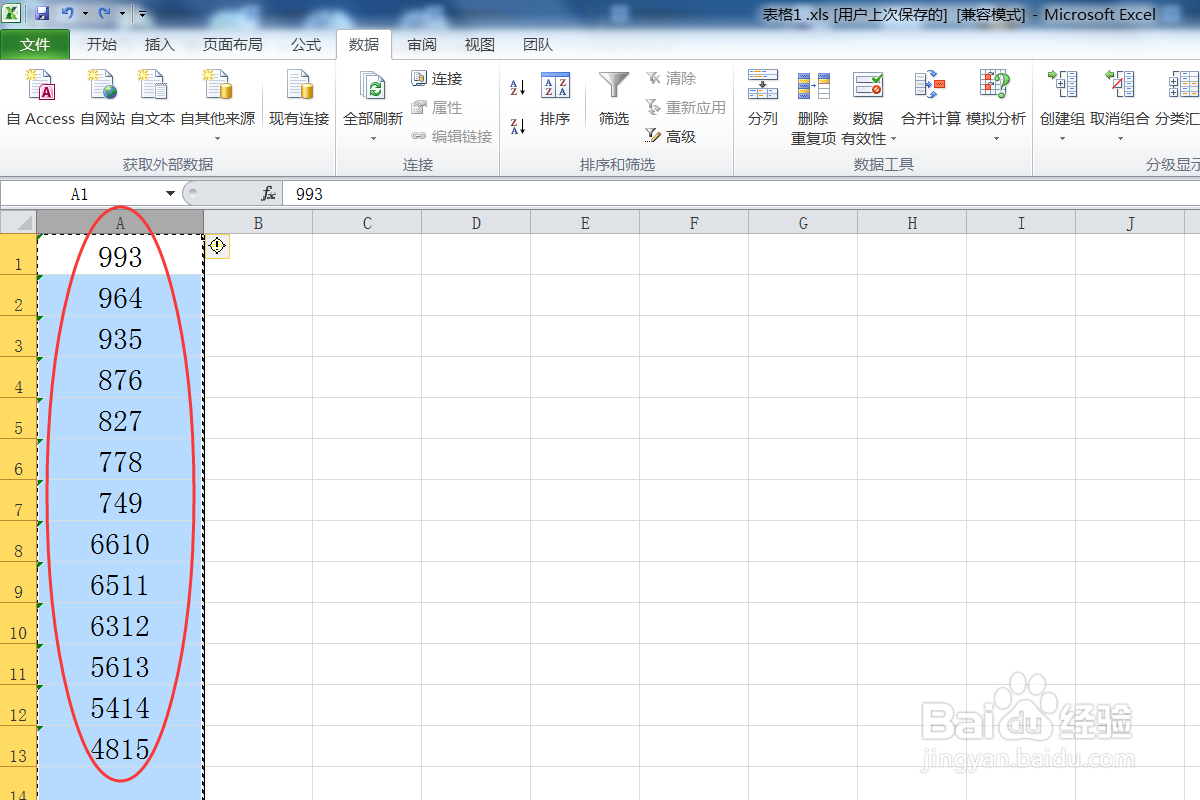The height and width of the screenshot is (800, 1200).
Task: Click Remove Duplicates icon
Action: click(813, 85)
